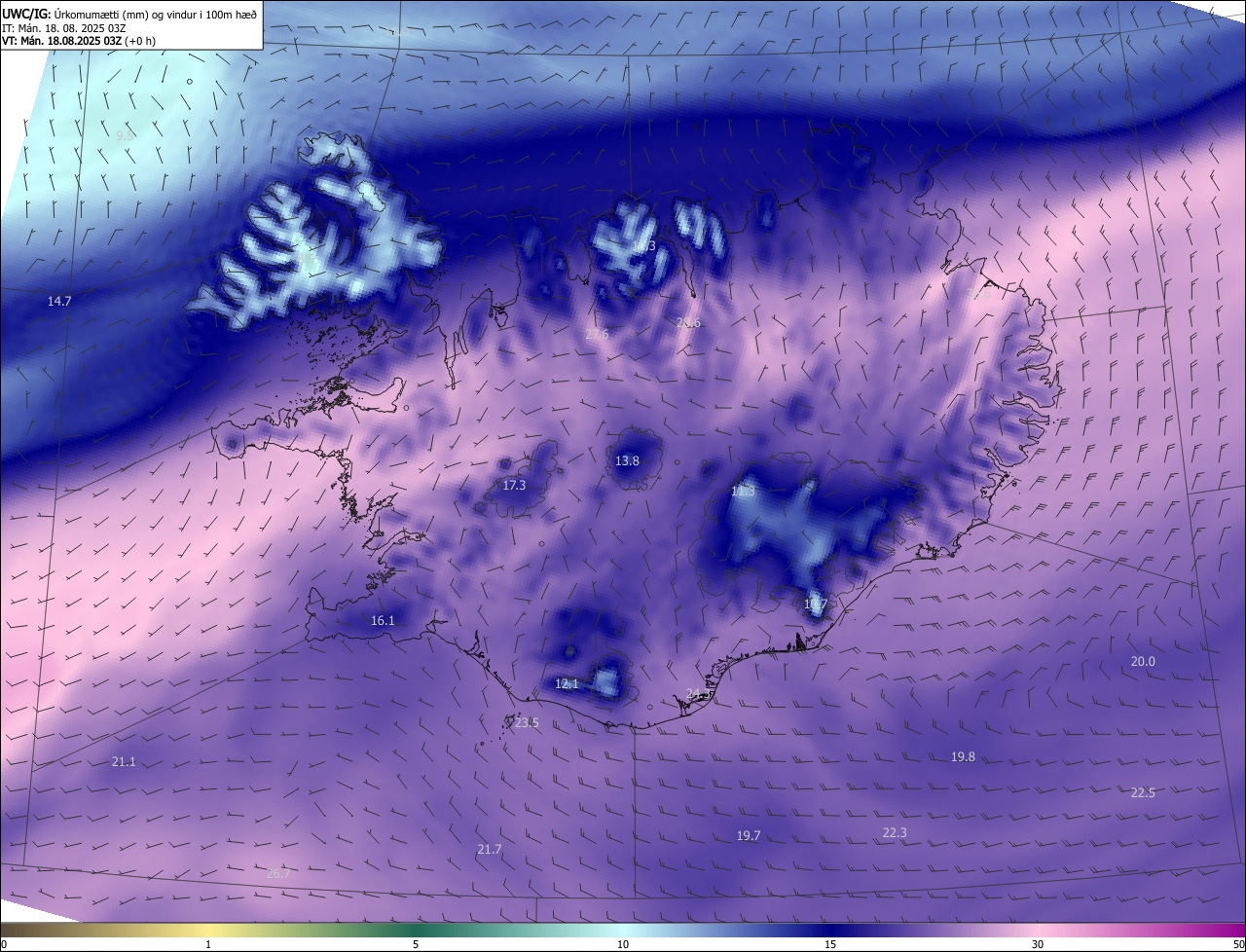Click the 19.7 value label

tap(749, 835)
